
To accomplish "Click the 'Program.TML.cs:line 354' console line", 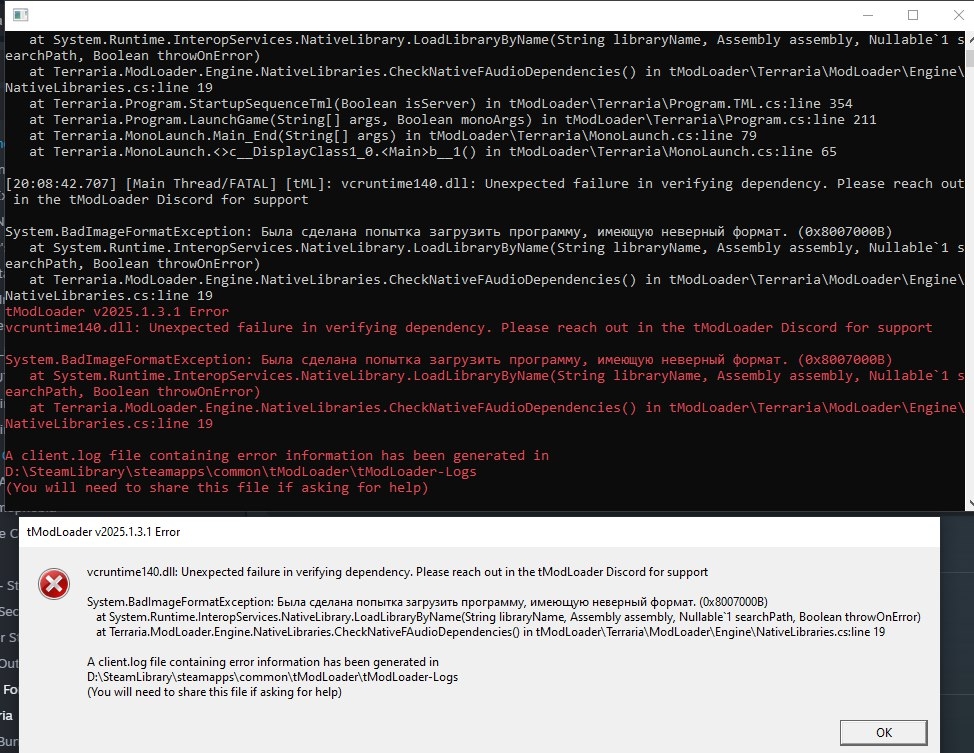I will point(440,103).
